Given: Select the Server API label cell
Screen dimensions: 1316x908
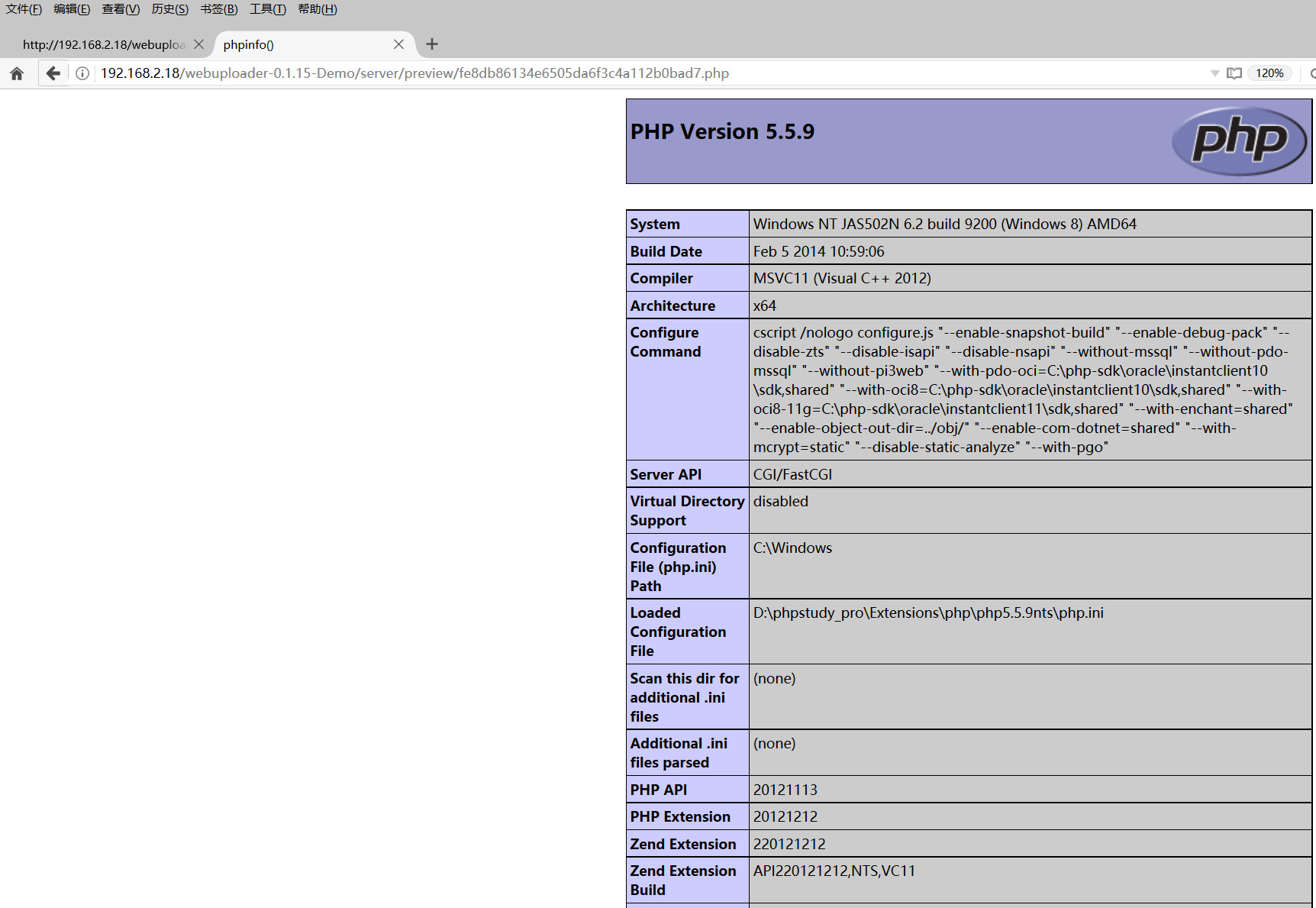Looking at the screenshot, I should tap(688, 474).
